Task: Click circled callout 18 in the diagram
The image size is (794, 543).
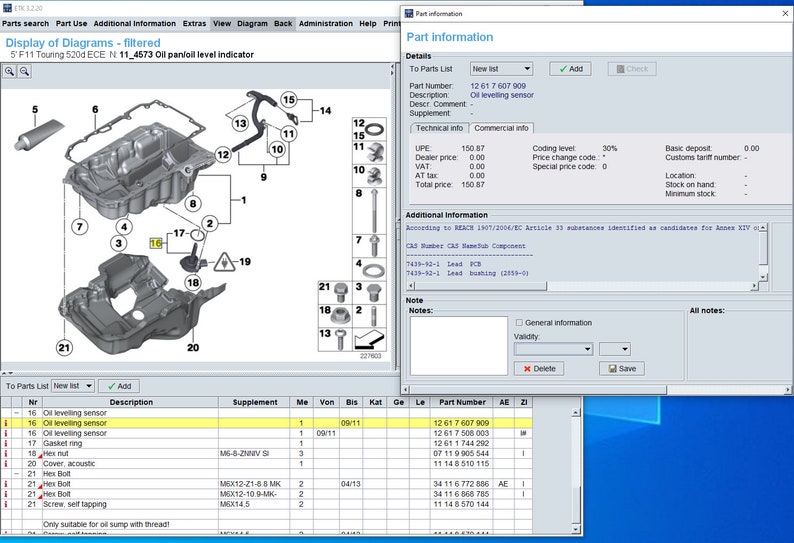Action: tap(193, 283)
